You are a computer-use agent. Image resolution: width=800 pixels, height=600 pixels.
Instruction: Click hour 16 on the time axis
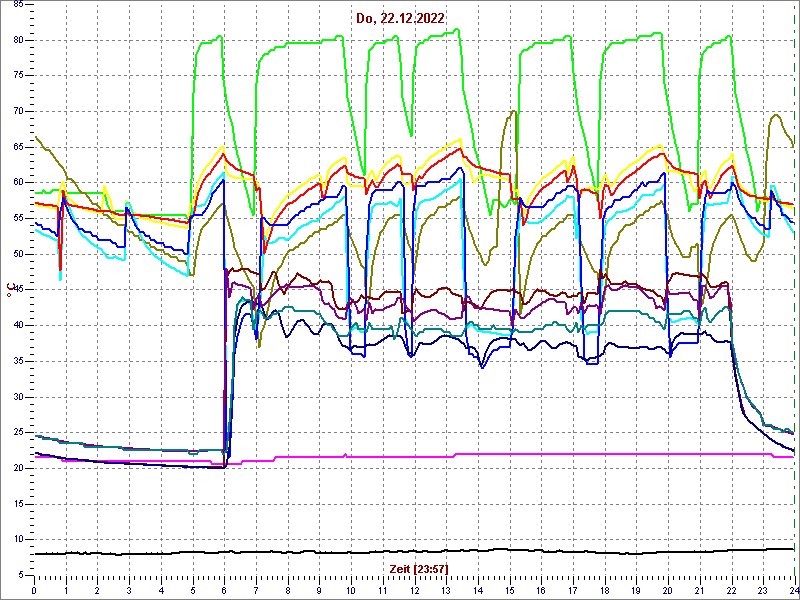541,590
